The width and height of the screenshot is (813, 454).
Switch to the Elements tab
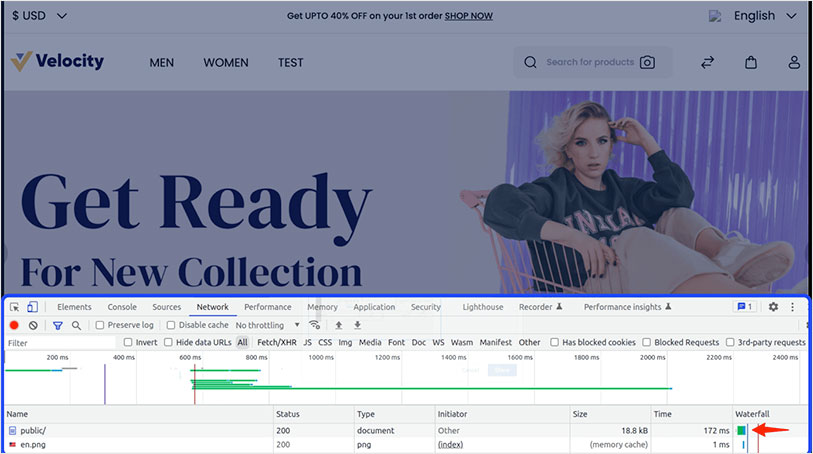[74, 307]
